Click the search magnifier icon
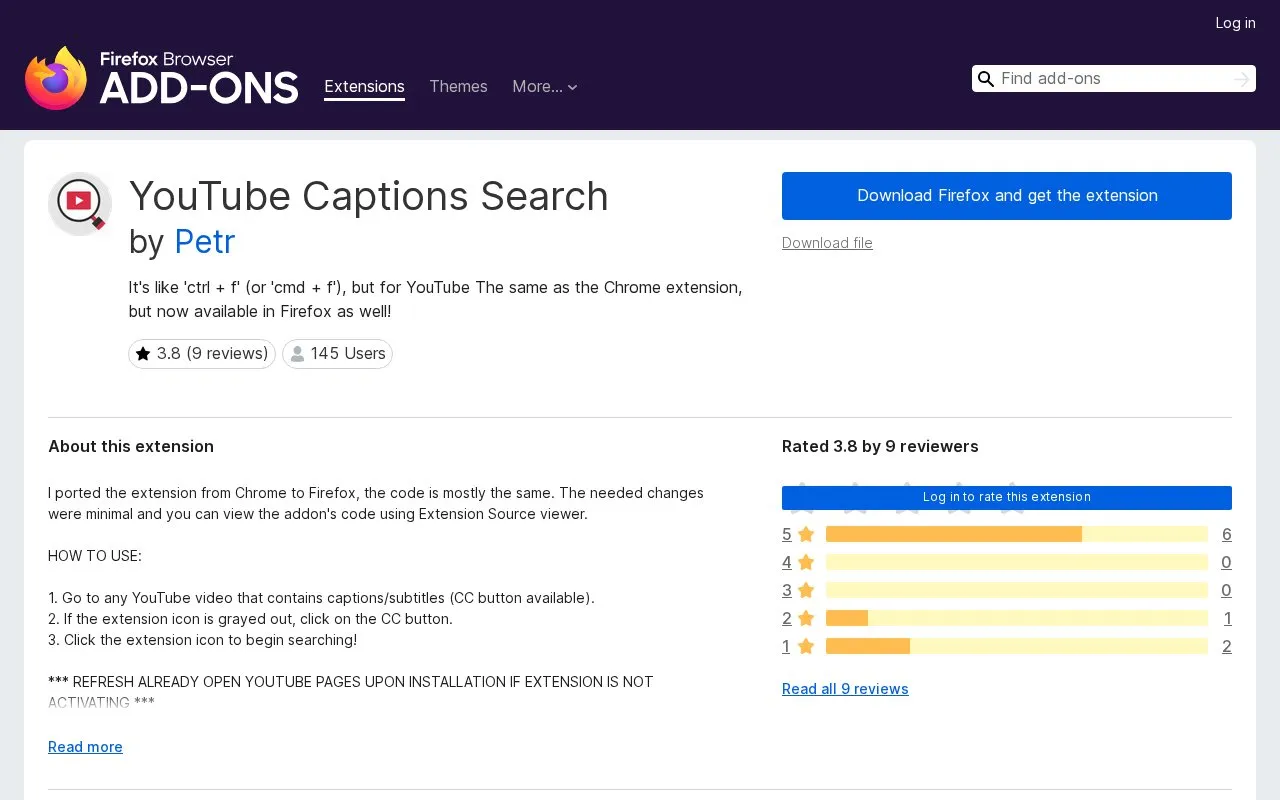The width and height of the screenshot is (1280, 800). (x=986, y=79)
